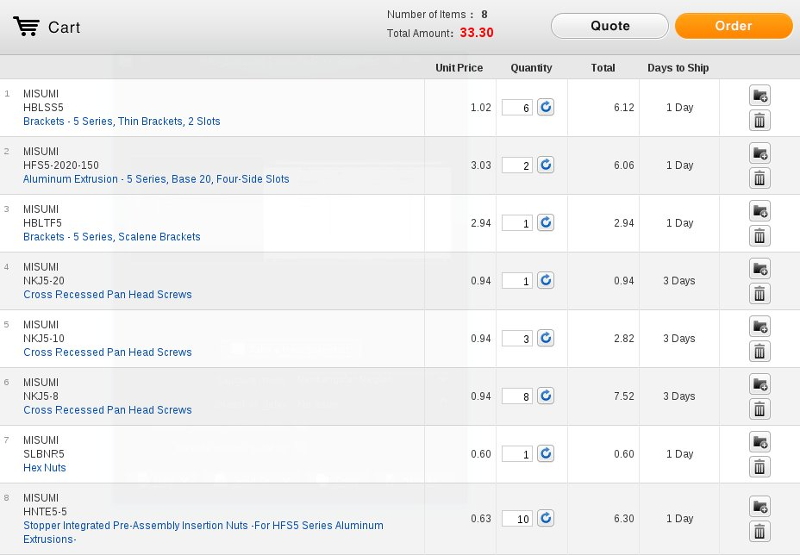Request a quote with the Quote button
The height and width of the screenshot is (555, 800).
pos(609,26)
